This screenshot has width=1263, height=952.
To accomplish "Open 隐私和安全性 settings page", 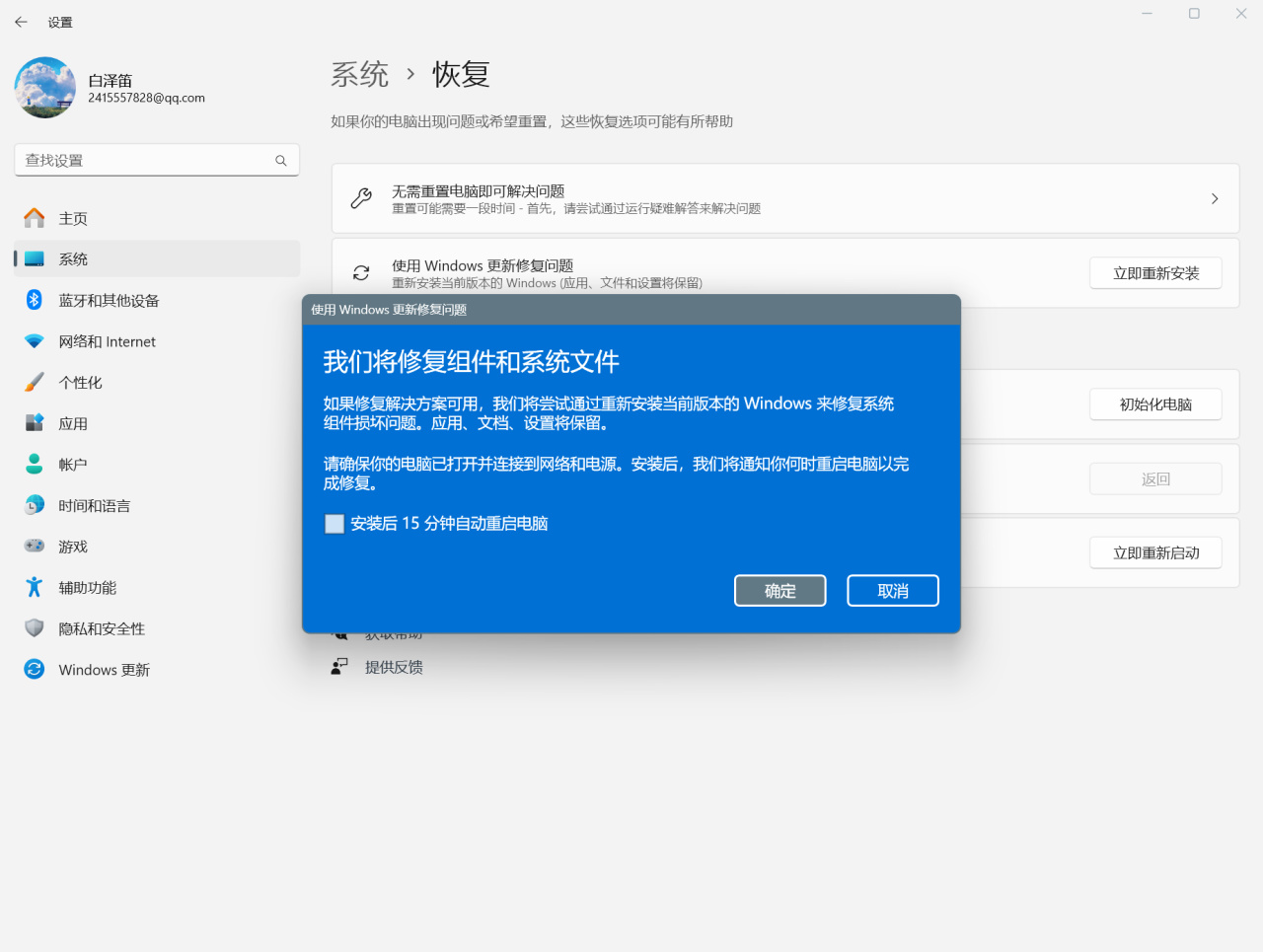I will pos(157,628).
